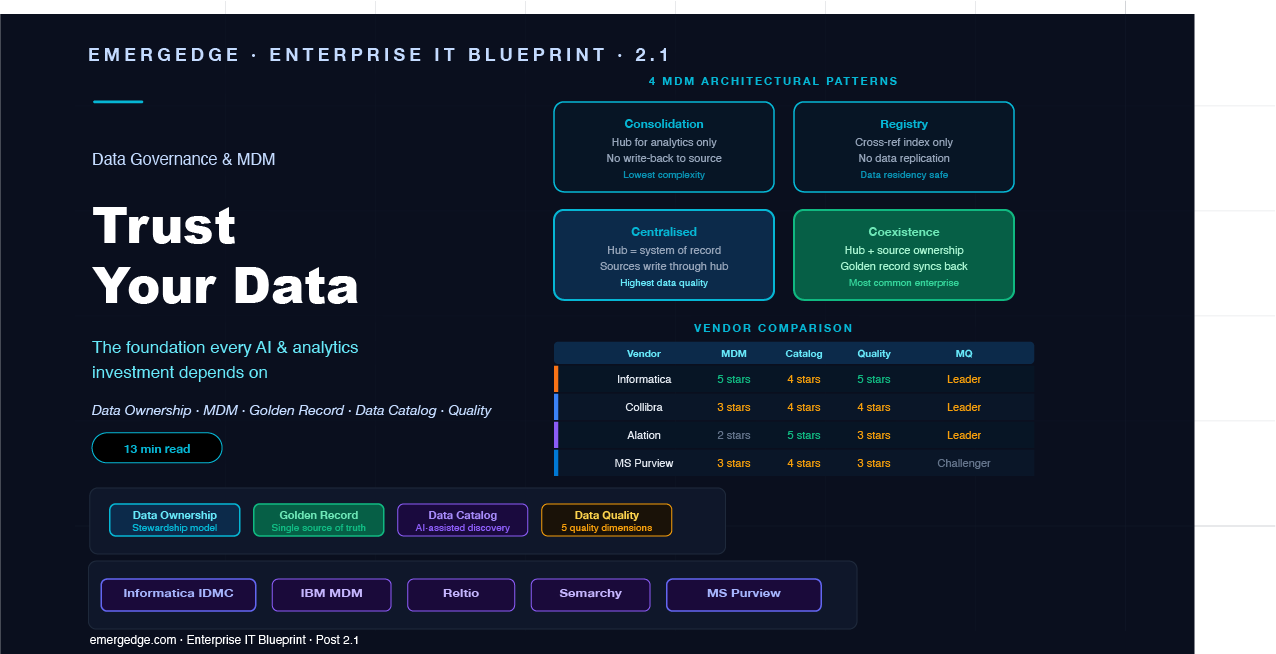The image size is (1276, 654).
Task: Click MS Purview in the comparison table
Action: pyautogui.click(x=644, y=463)
